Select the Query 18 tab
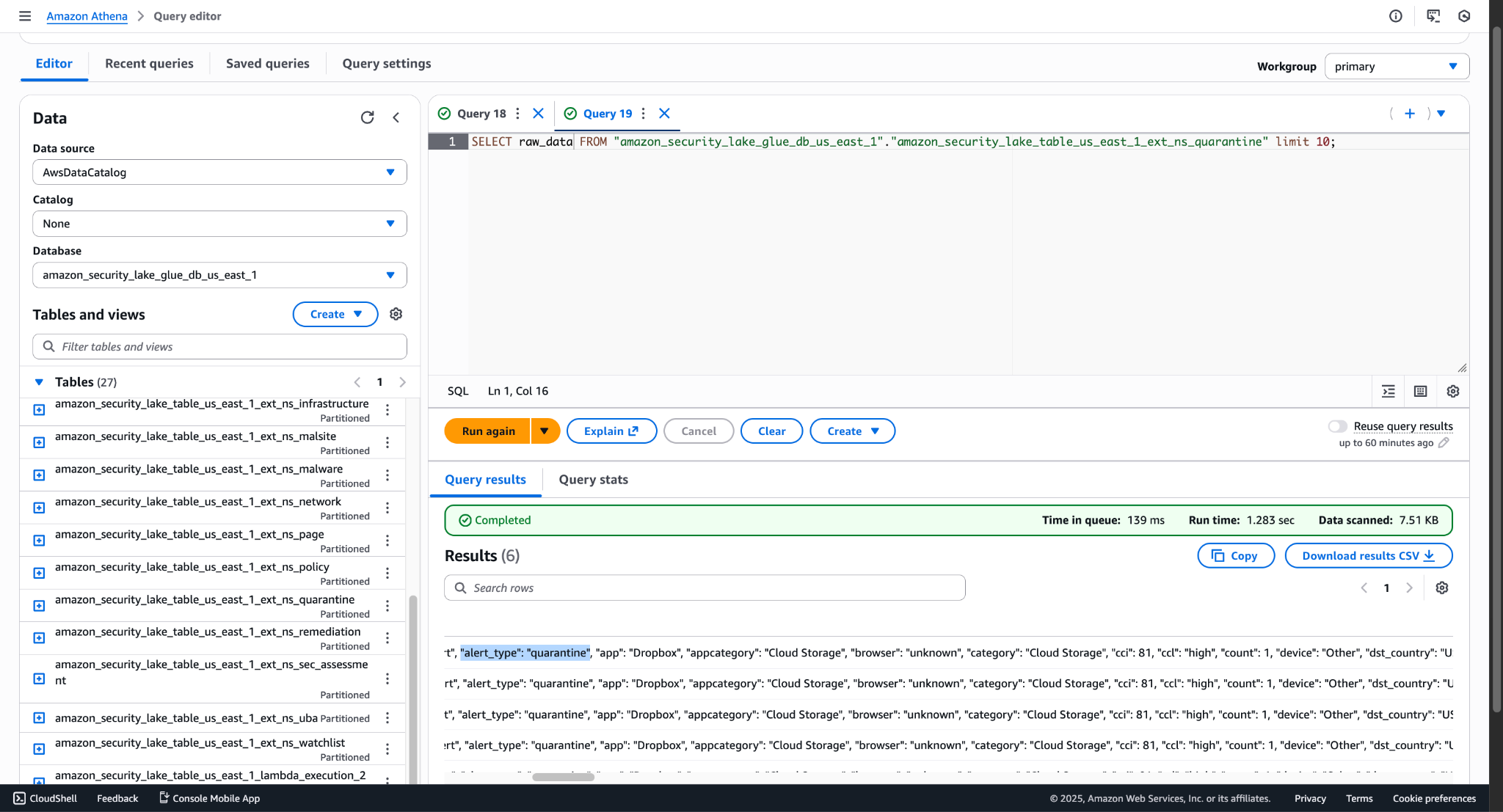This screenshot has width=1503, height=812. tap(481, 113)
